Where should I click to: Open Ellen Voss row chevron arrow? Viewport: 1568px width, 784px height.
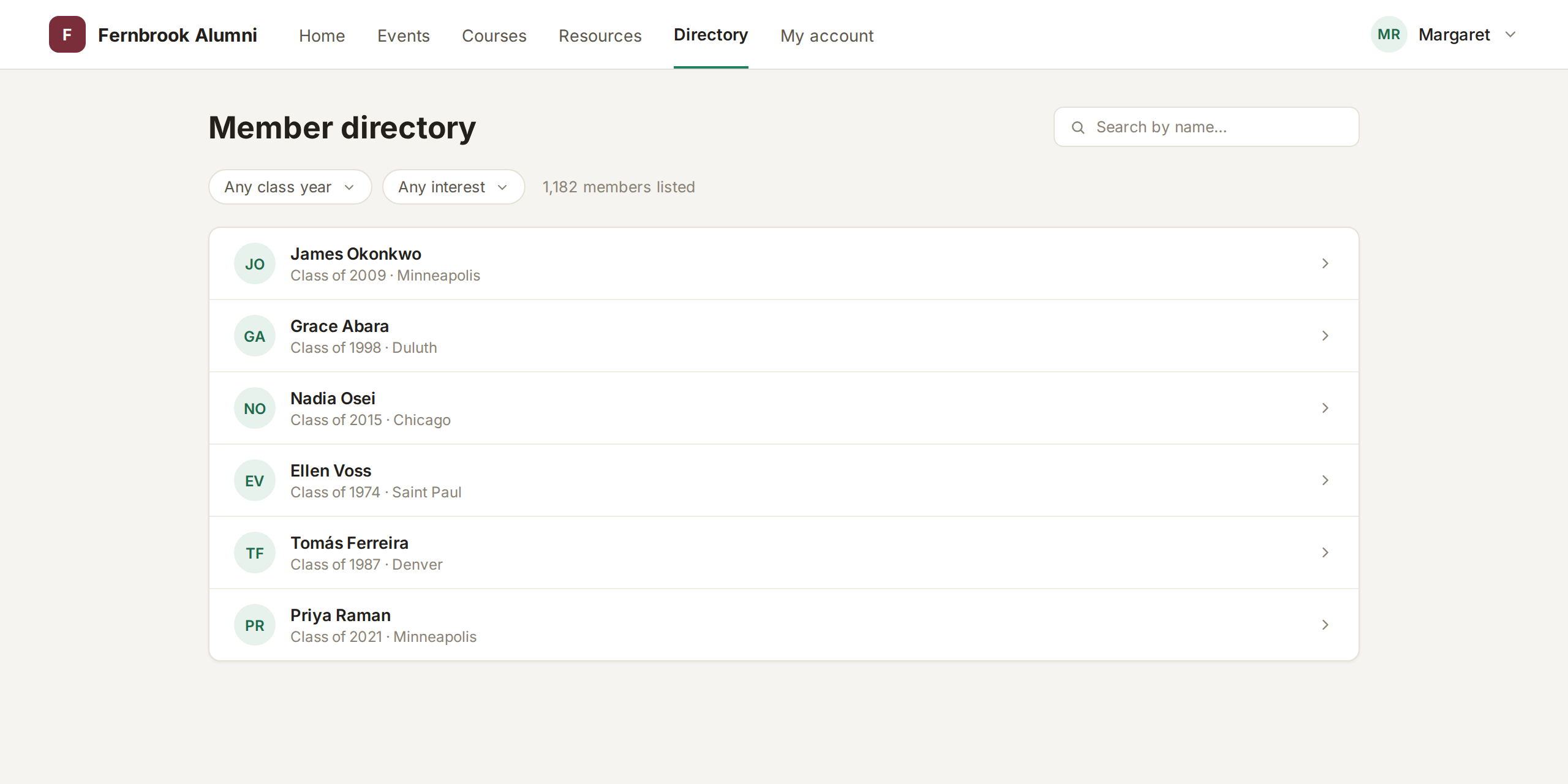click(1325, 480)
